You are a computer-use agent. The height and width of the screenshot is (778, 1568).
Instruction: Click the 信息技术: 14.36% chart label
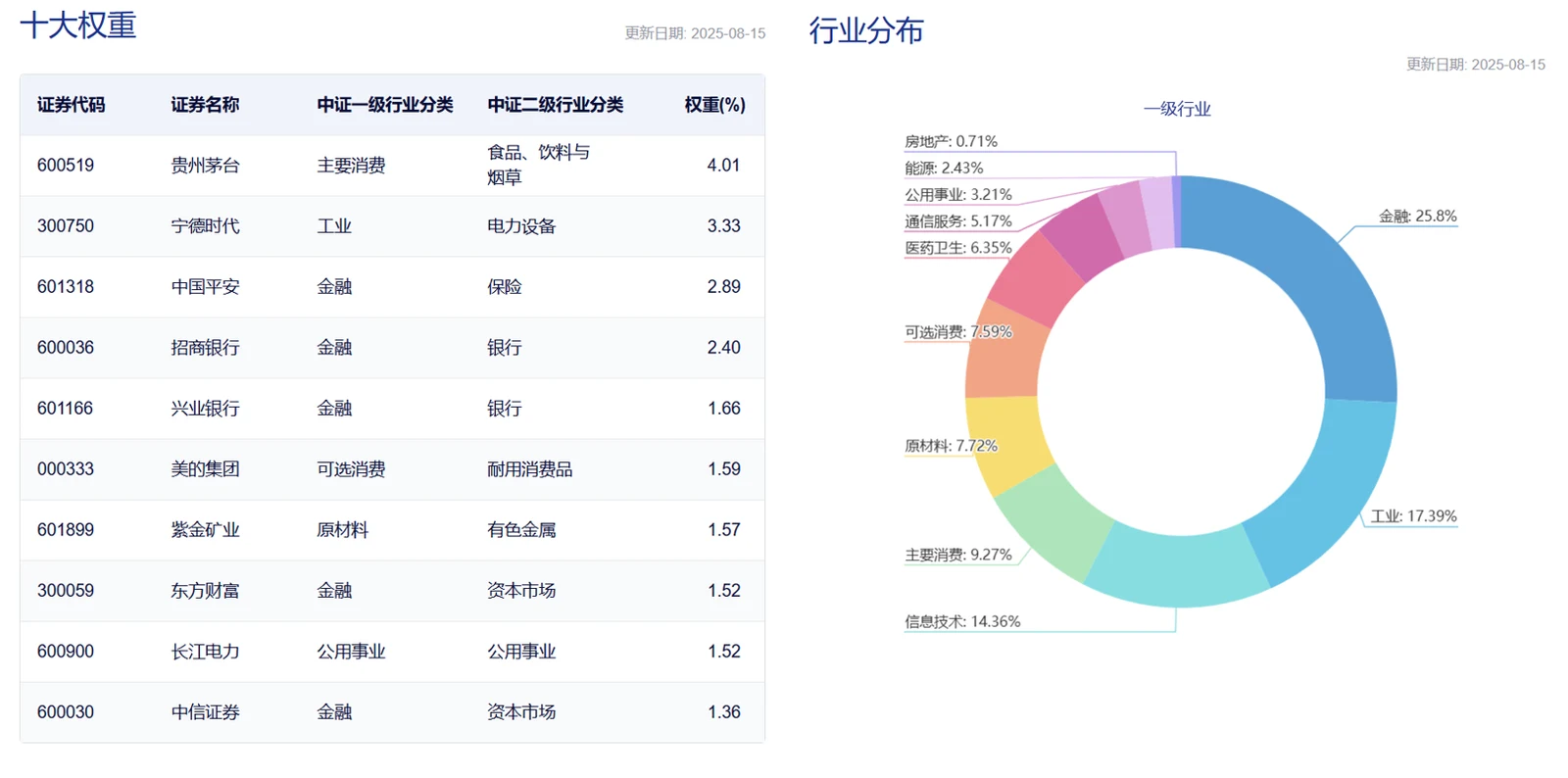pos(962,621)
